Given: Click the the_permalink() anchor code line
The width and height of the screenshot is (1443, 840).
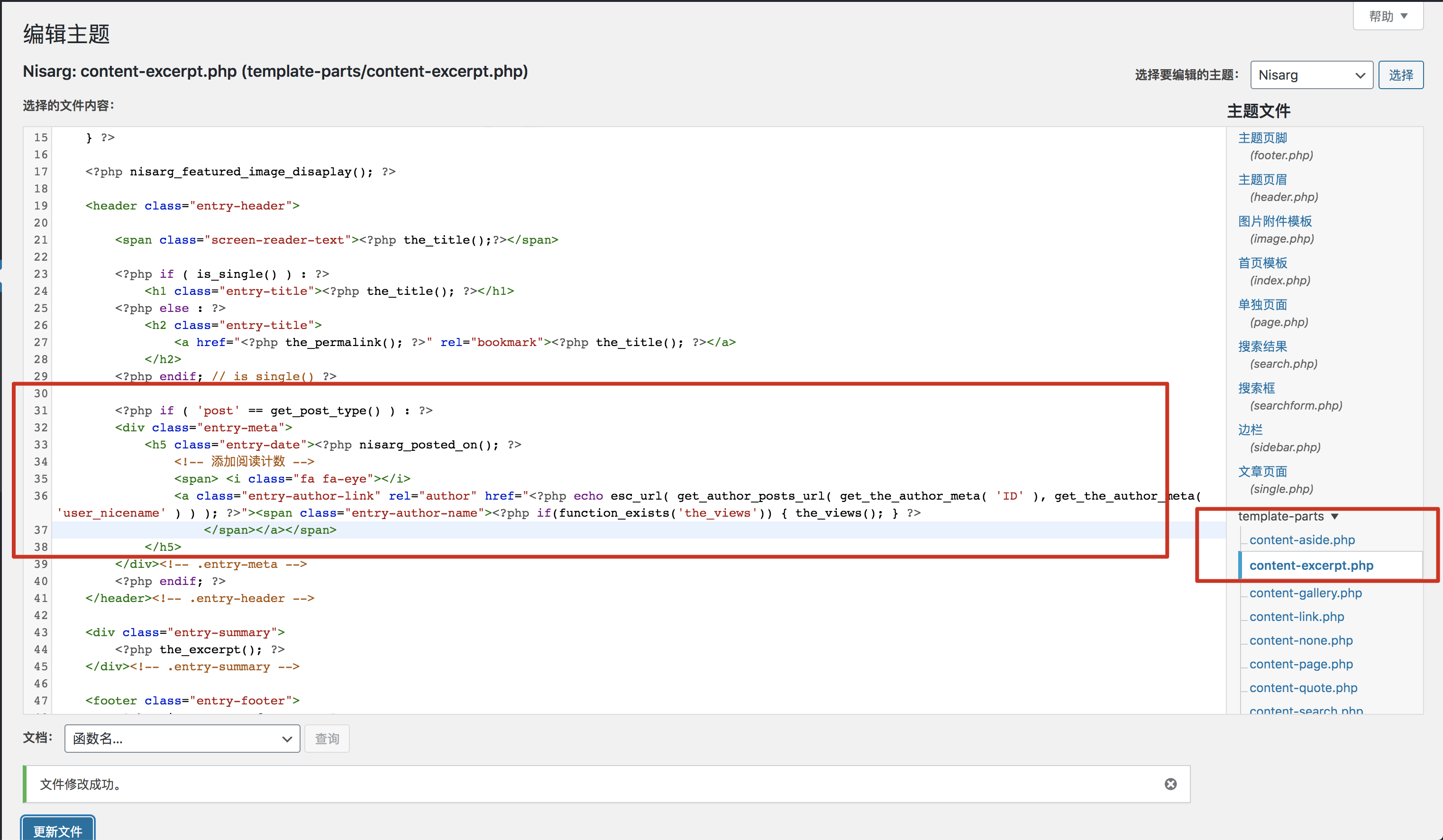Looking at the screenshot, I should pos(455,342).
